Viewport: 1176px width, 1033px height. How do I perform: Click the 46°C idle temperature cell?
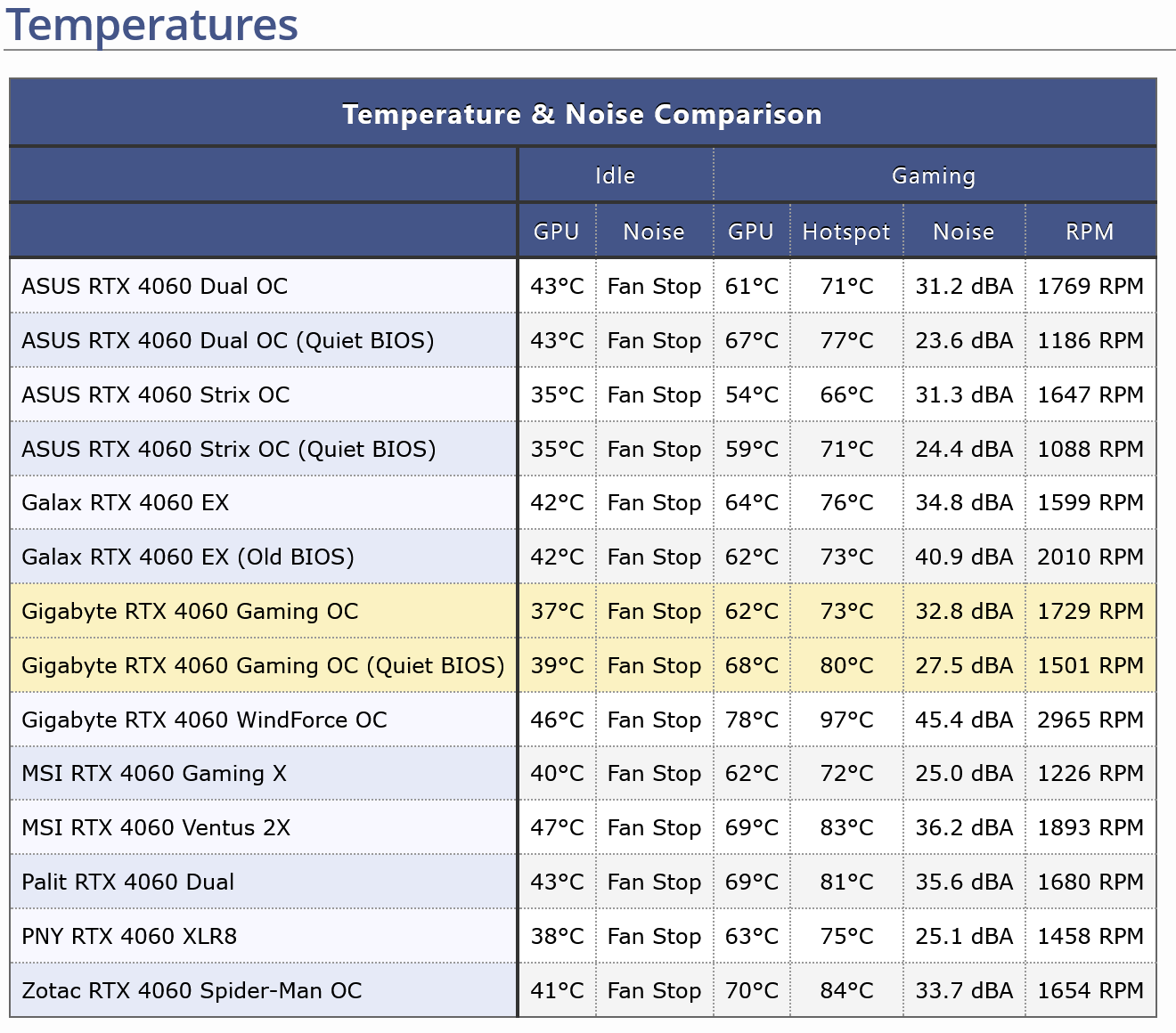click(557, 720)
